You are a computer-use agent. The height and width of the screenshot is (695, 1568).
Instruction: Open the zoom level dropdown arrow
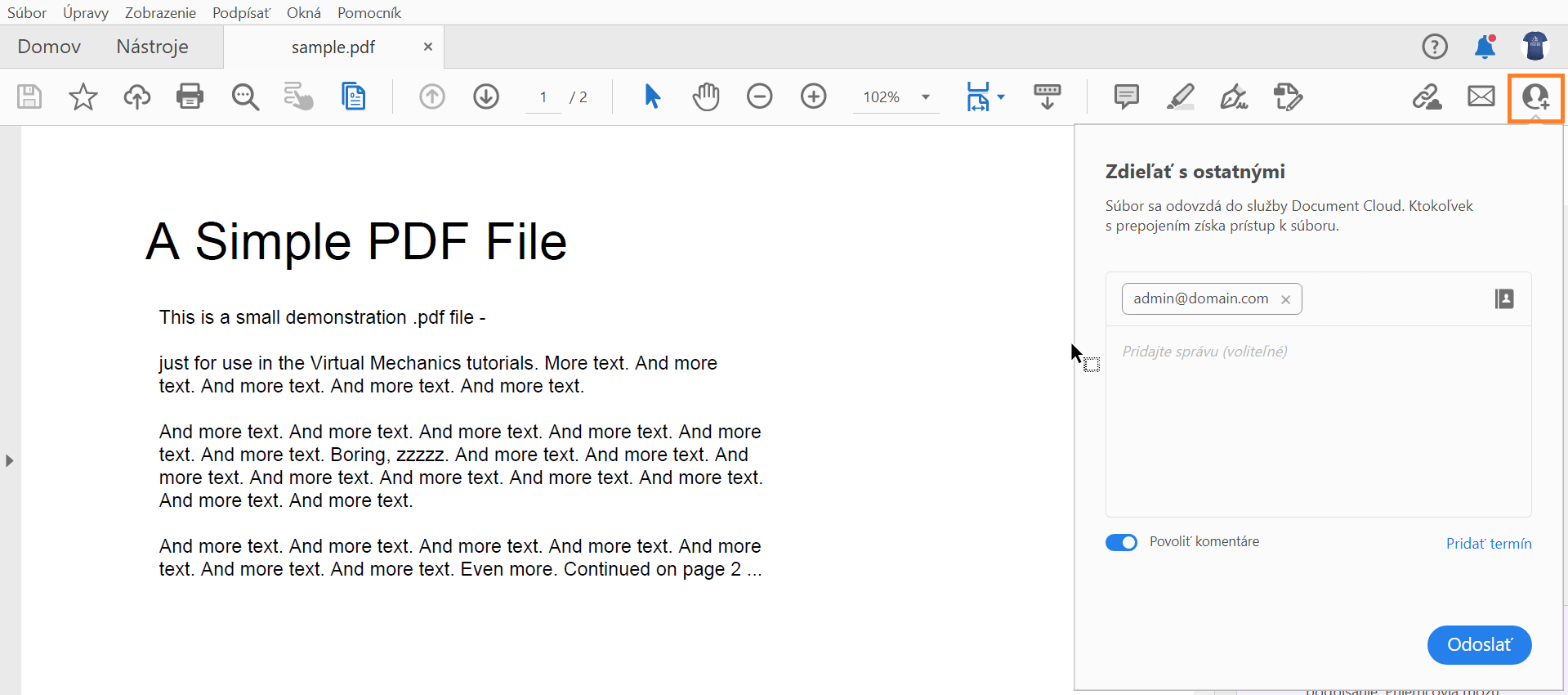pyautogui.click(x=926, y=96)
